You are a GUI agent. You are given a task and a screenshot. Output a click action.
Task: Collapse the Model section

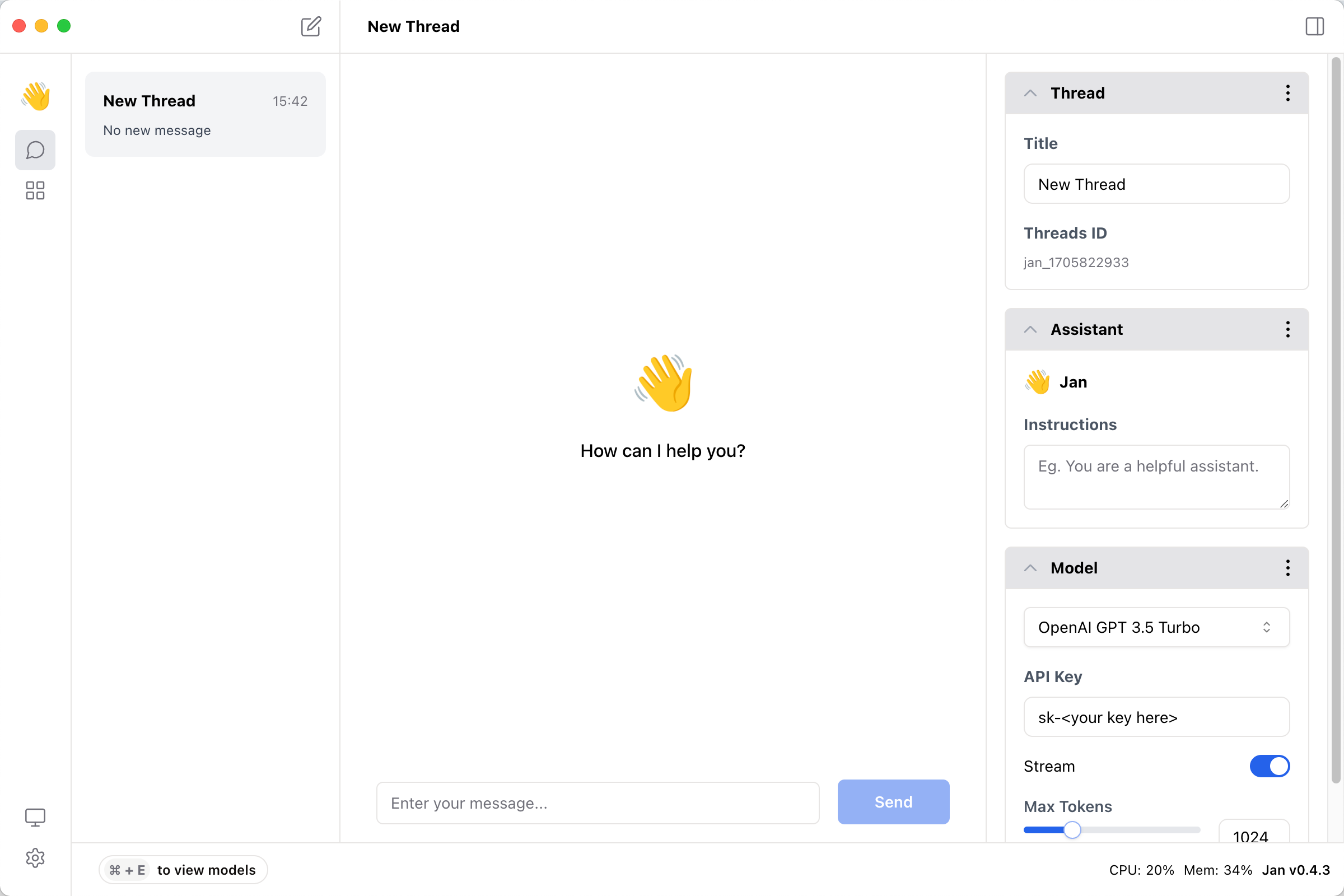(x=1030, y=568)
